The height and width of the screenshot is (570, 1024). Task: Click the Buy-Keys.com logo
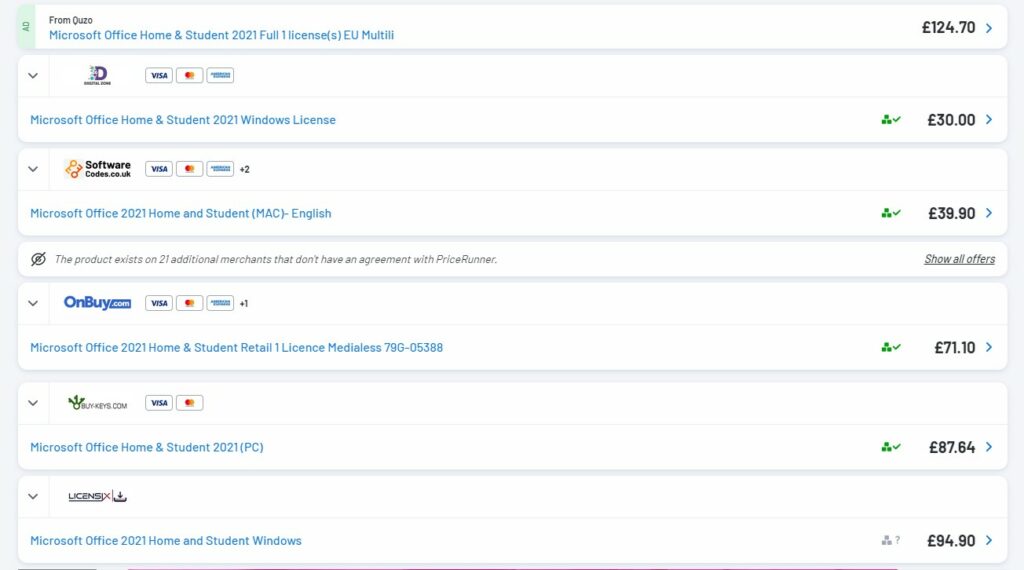click(x=97, y=403)
